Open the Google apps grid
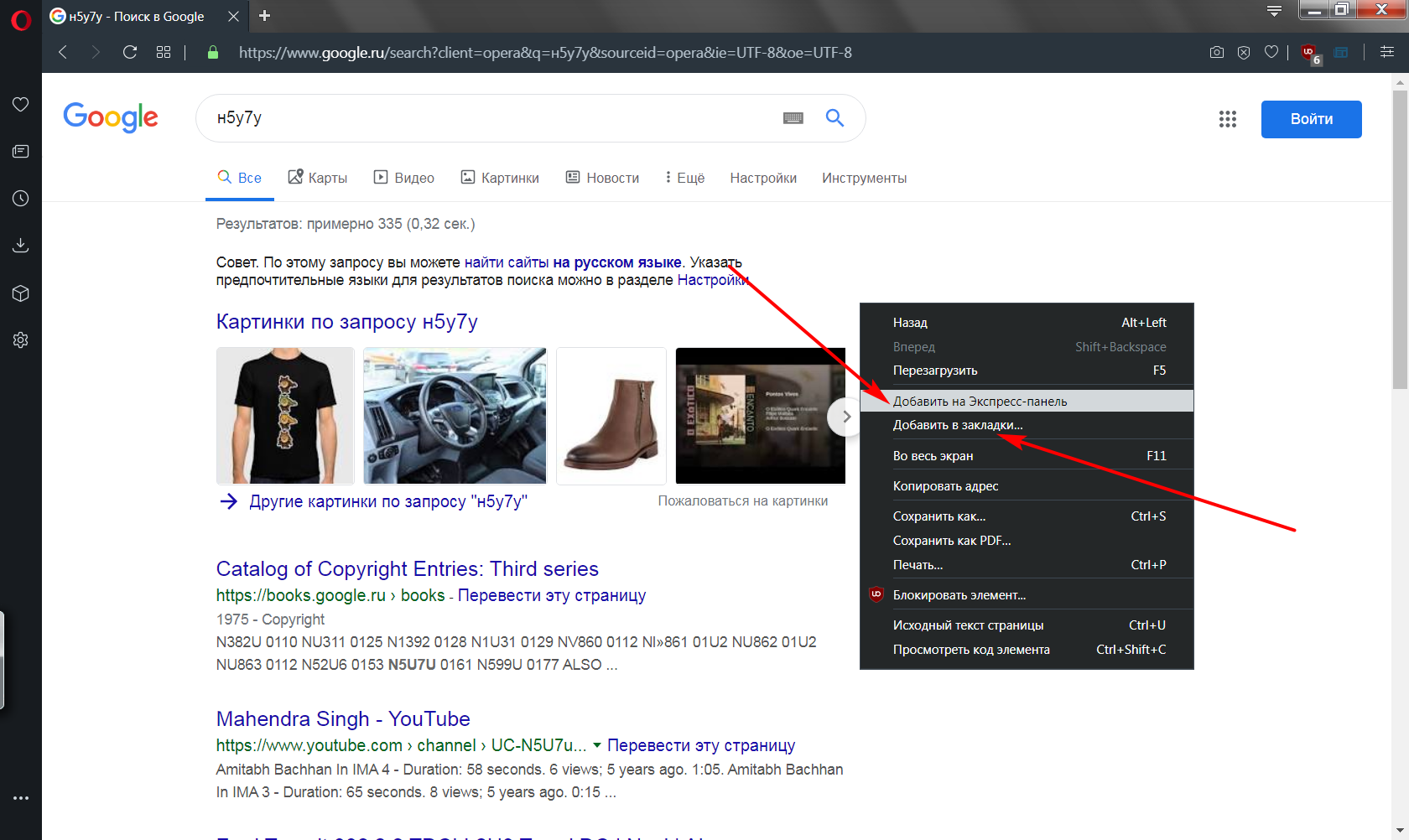This screenshot has height=840, width=1409. 1228,119
